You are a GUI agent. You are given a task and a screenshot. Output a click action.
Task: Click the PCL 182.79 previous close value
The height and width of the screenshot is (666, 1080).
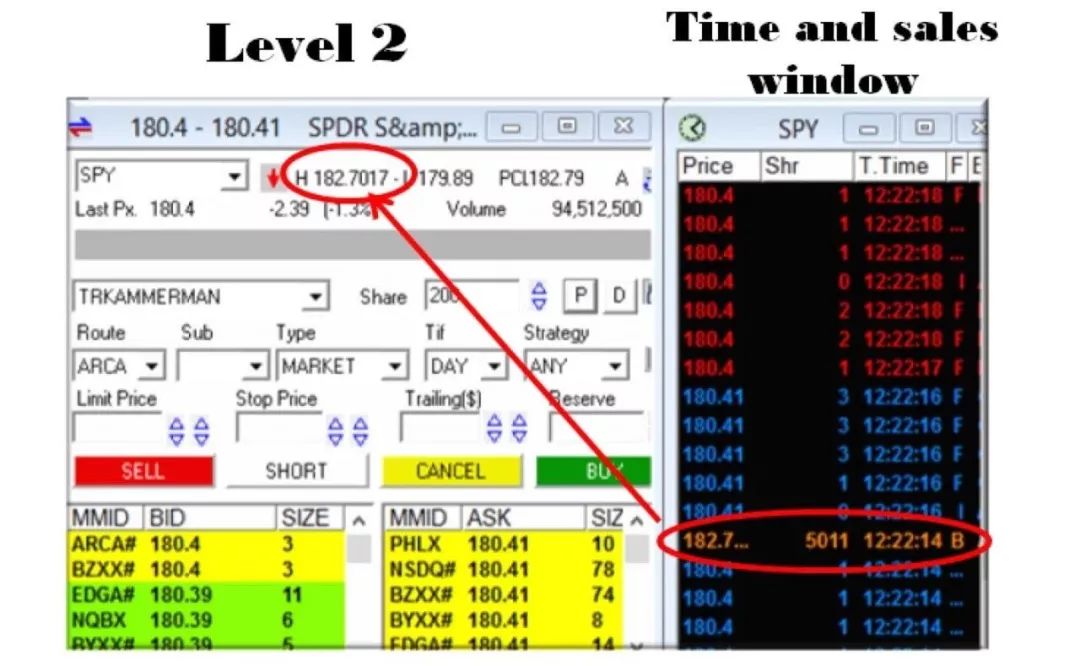click(x=541, y=178)
